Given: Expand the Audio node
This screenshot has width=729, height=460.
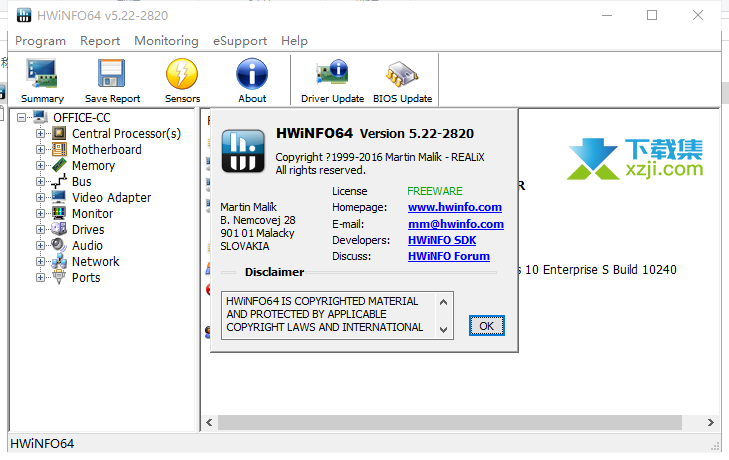Looking at the screenshot, I should 40,245.
